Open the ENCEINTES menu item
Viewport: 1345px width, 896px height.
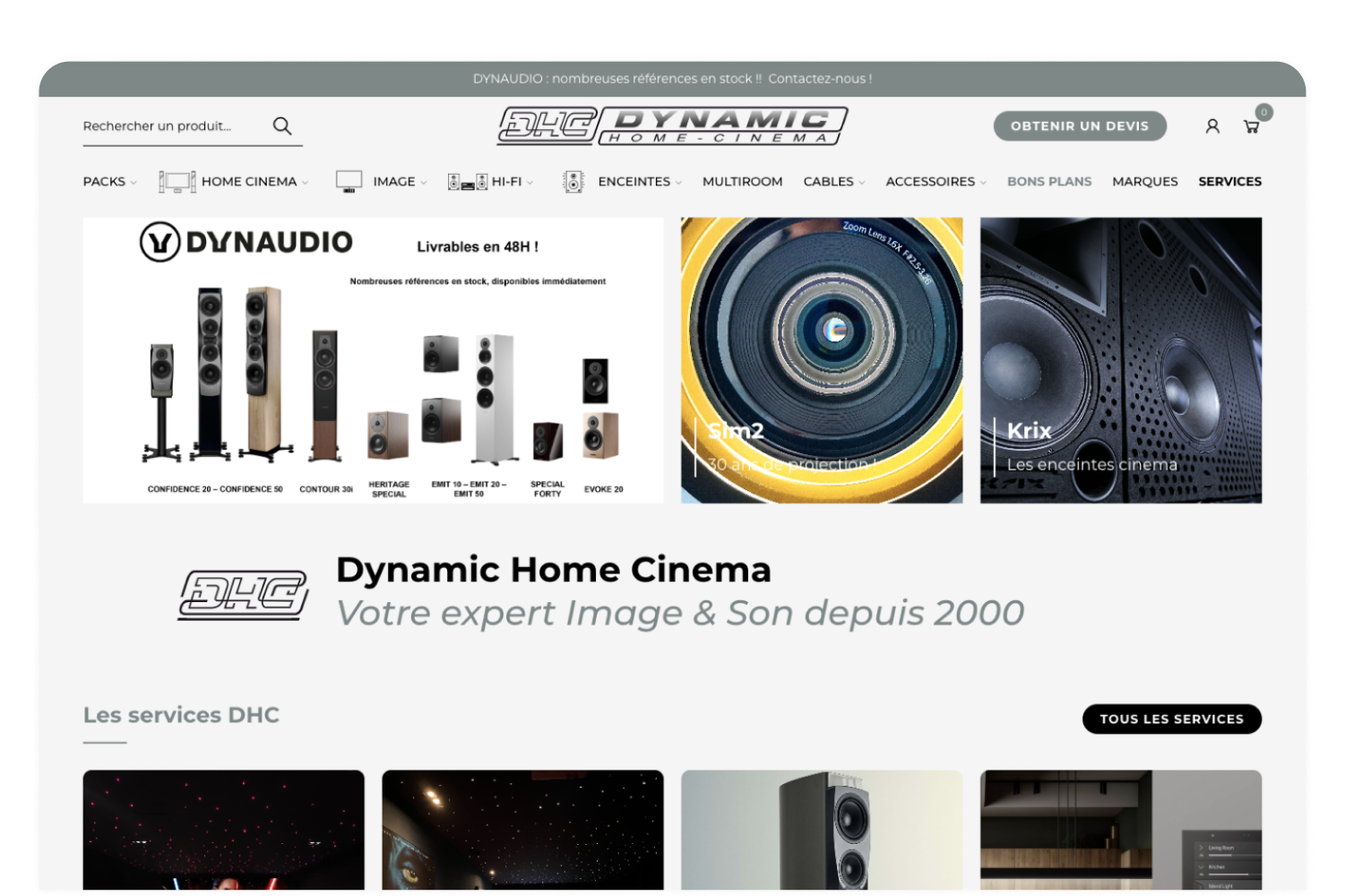(634, 182)
